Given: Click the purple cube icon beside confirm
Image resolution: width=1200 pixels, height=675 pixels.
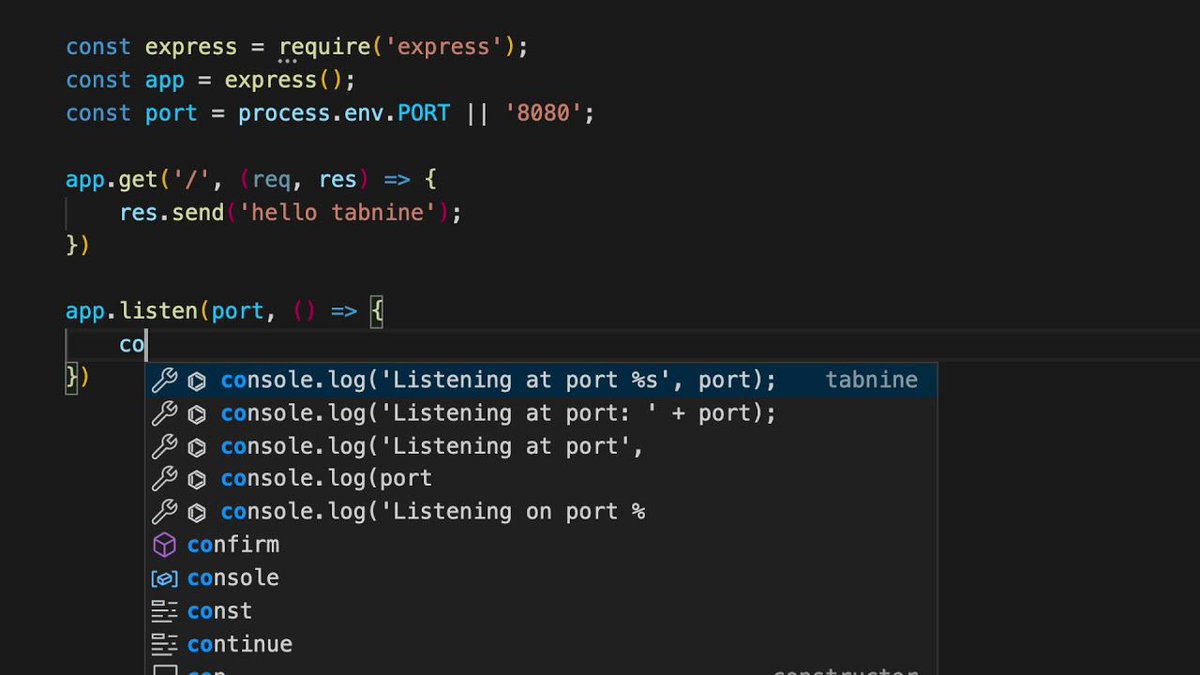Looking at the screenshot, I should pyautogui.click(x=163, y=544).
